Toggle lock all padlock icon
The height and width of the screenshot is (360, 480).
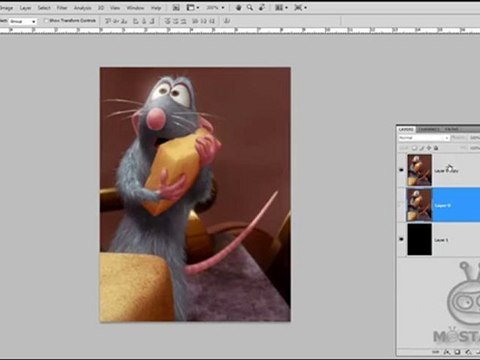[436, 148]
